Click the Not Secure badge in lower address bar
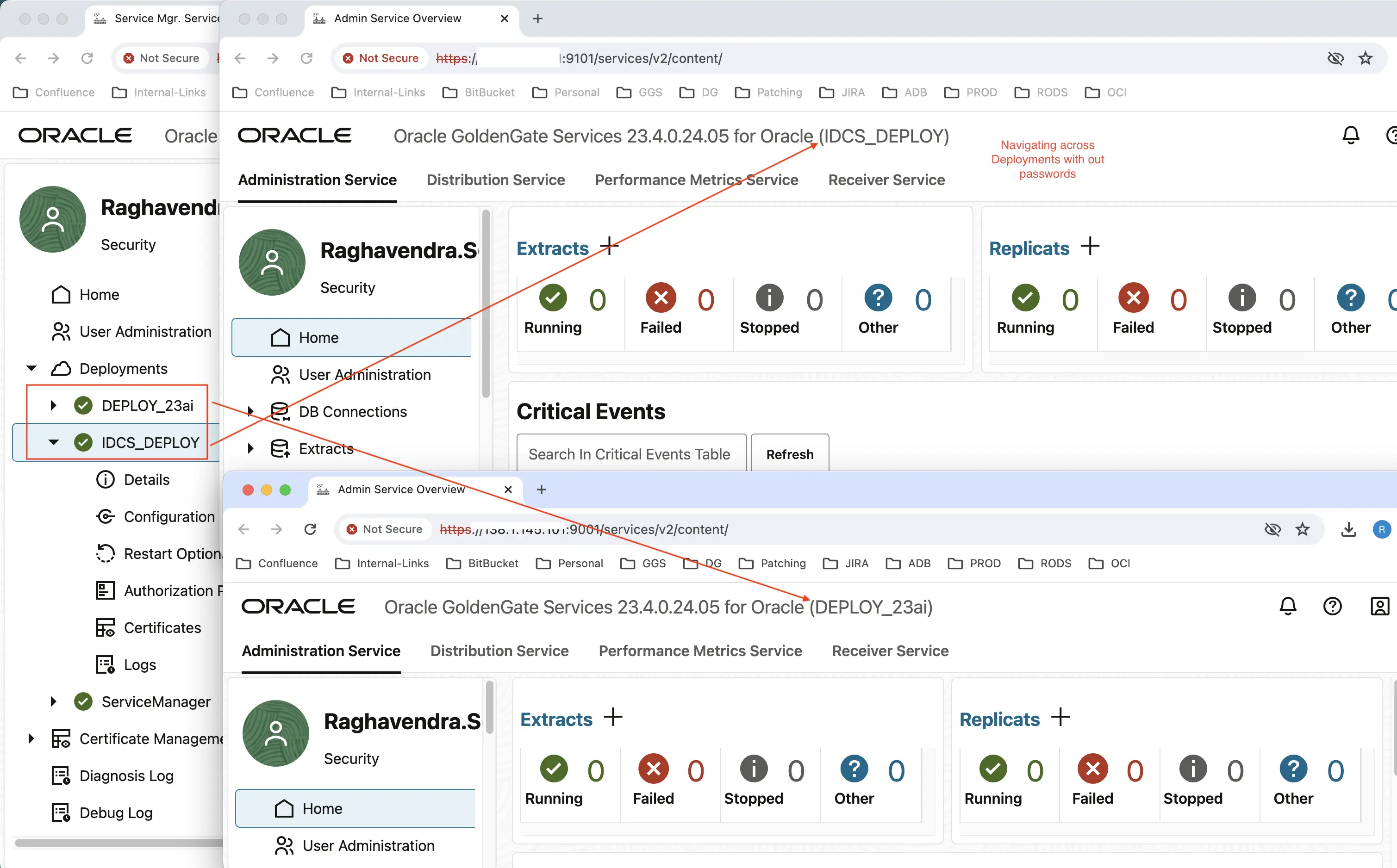1397x868 pixels. click(386, 529)
